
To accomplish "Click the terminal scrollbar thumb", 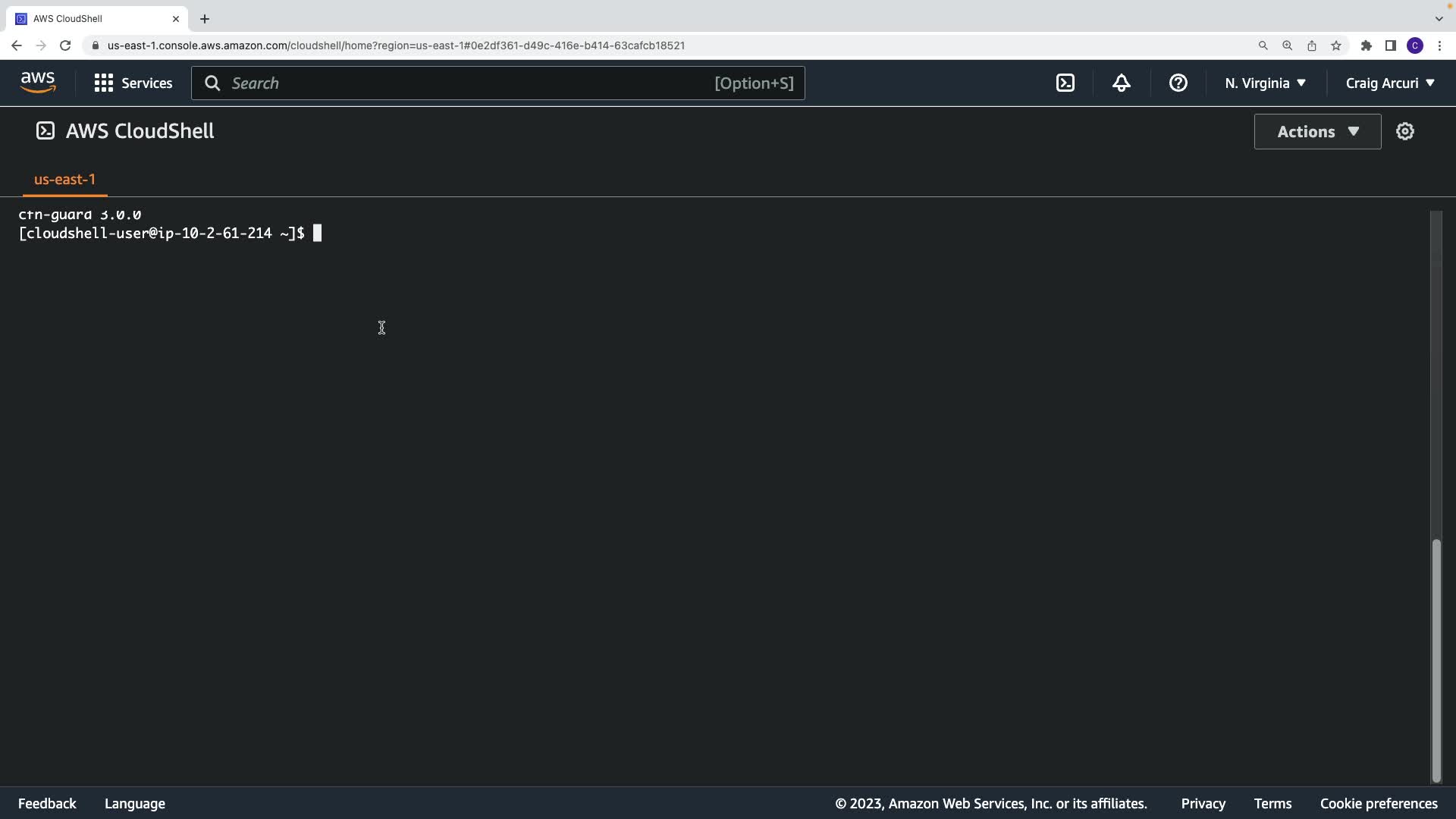I will point(1436,660).
